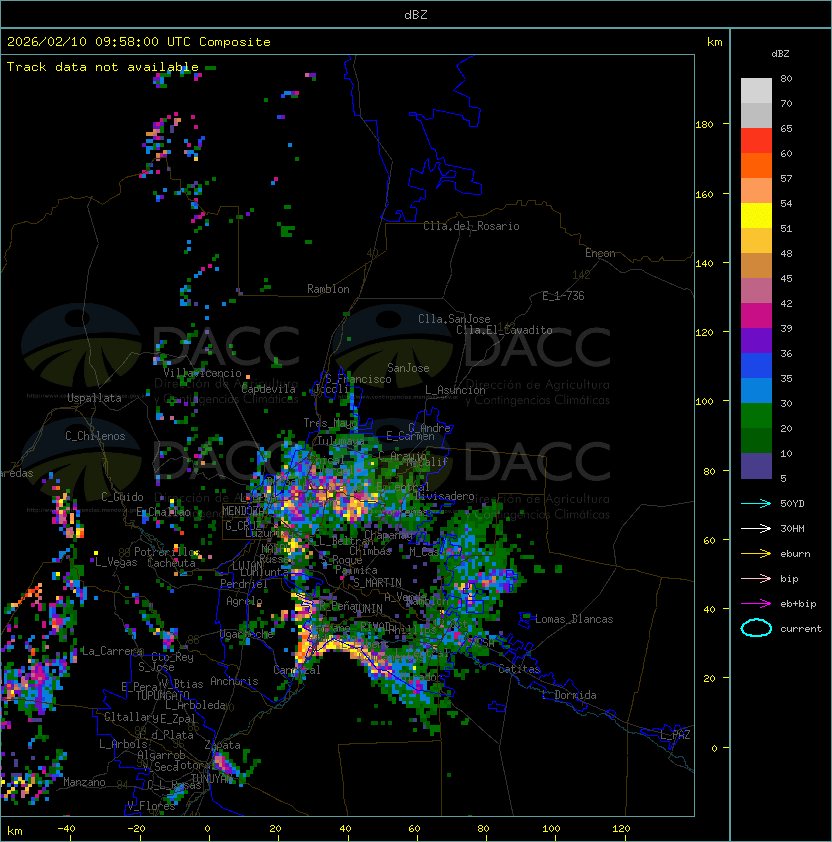Click the royal blue swatch between 36 and 35
This screenshot has height=842, width=832.
pyautogui.click(x=756, y=366)
